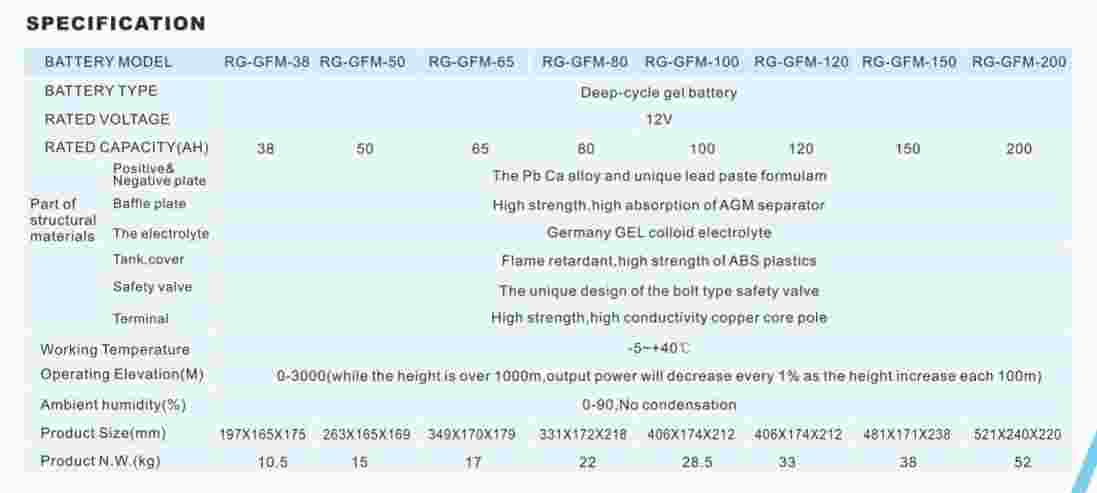This screenshot has width=1097, height=493.
Task: Click the 521X240X220 size value
Action: click(x=1017, y=435)
